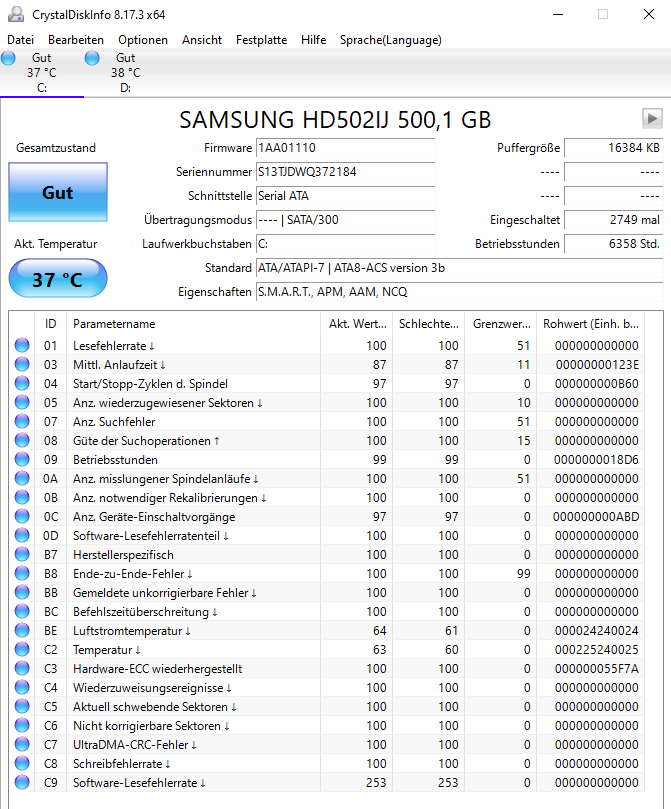
Task: Open the Datei menu
Action: click(21, 40)
